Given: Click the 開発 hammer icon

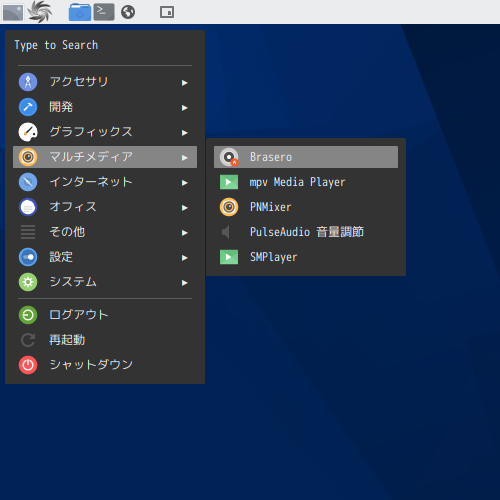Looking at the screenshot, I should click(x=28, y=107).
